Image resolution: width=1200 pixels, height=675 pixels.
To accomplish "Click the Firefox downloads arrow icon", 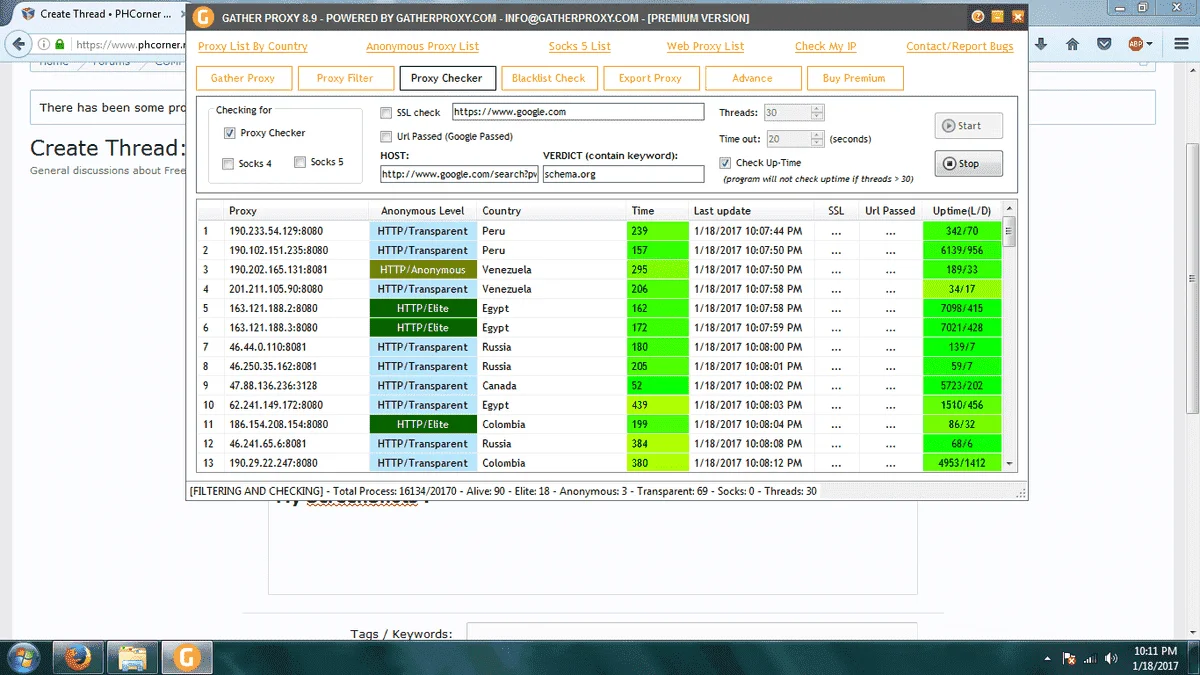I will 1041,44.
